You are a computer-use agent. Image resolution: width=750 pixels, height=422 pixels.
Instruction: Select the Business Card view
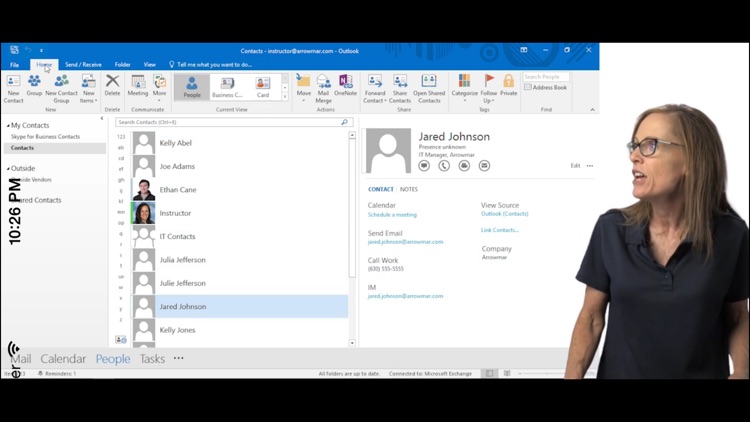click(x=227, y=87)
